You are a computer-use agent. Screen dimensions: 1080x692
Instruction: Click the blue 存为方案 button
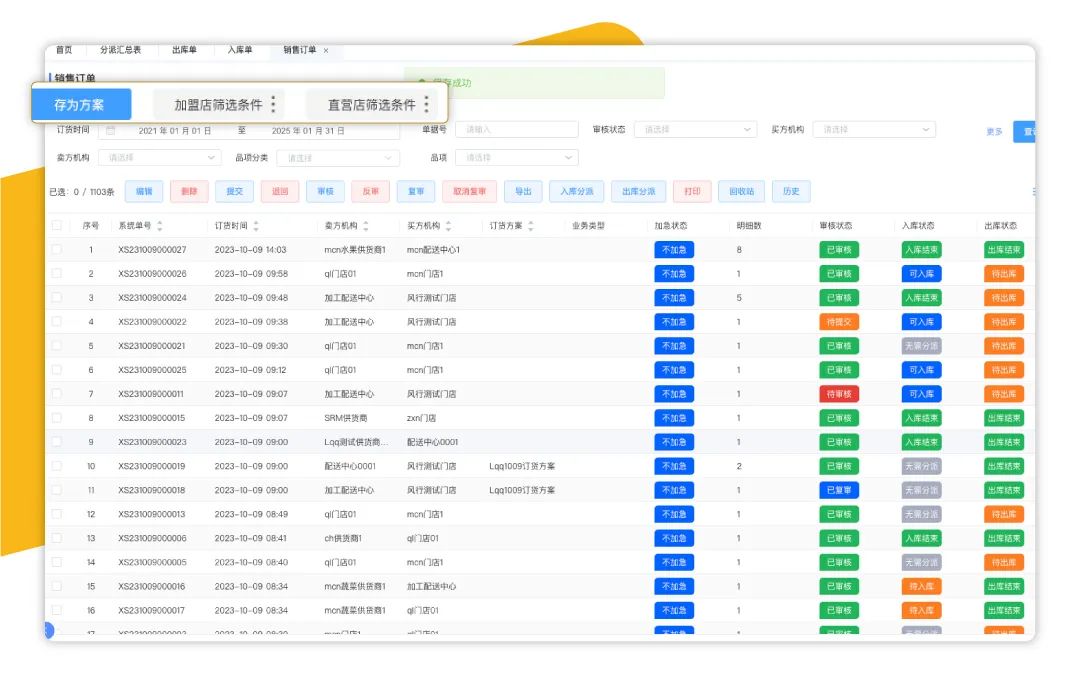[x=80, y=104]
